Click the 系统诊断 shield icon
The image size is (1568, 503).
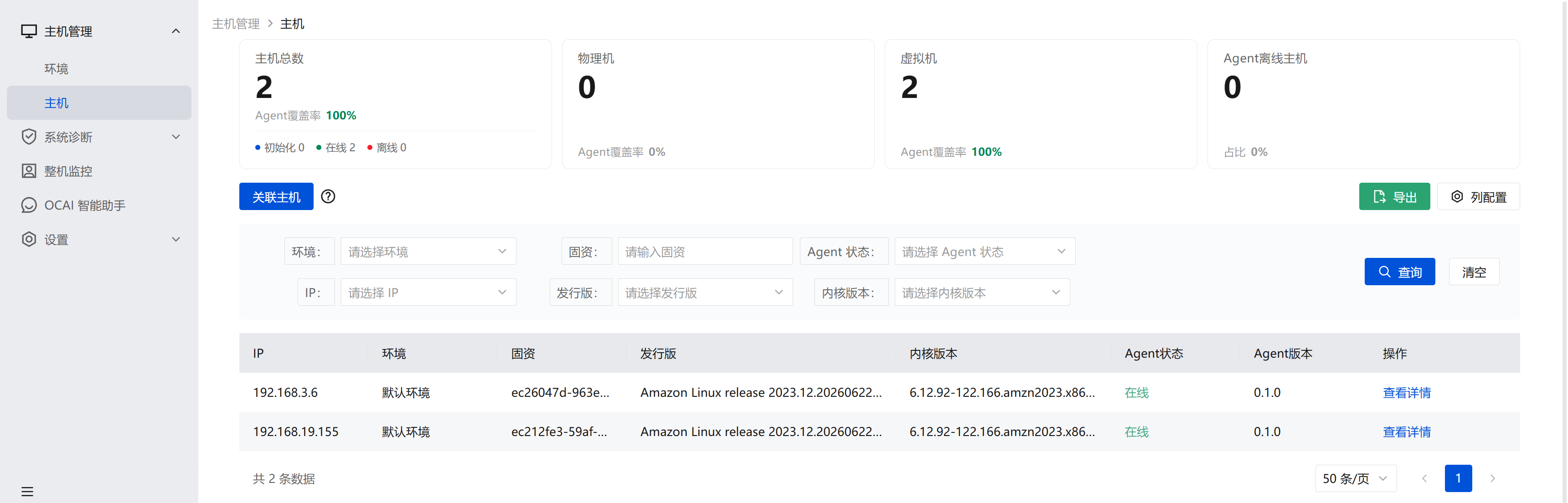(29, 137)
